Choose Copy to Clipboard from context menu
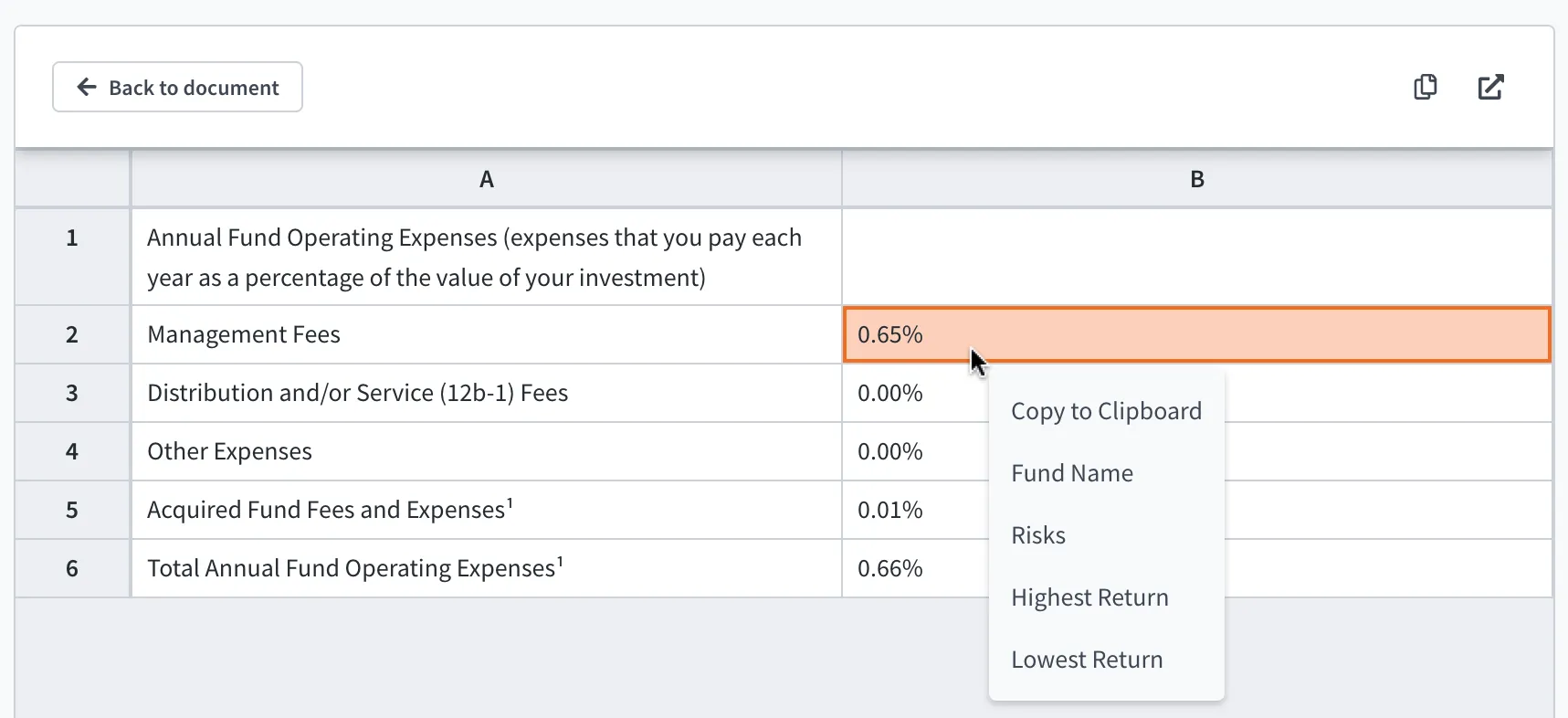 coord(1106,411)
